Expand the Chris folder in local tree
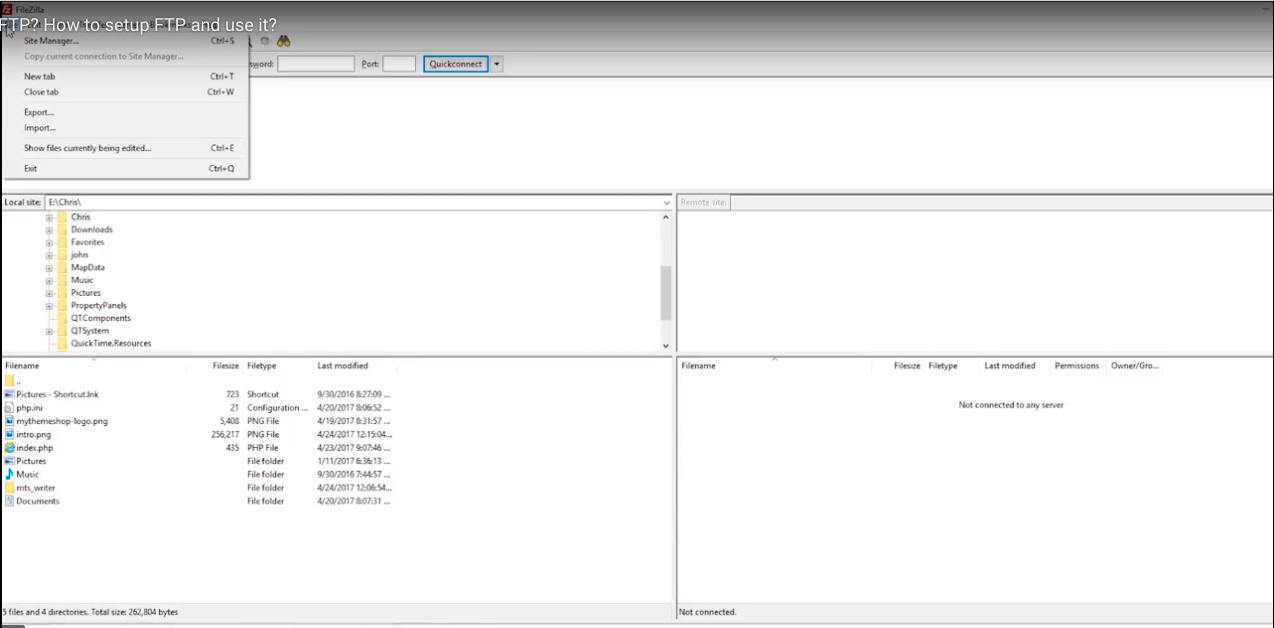The image size is (1274, 628). point(49,217)
